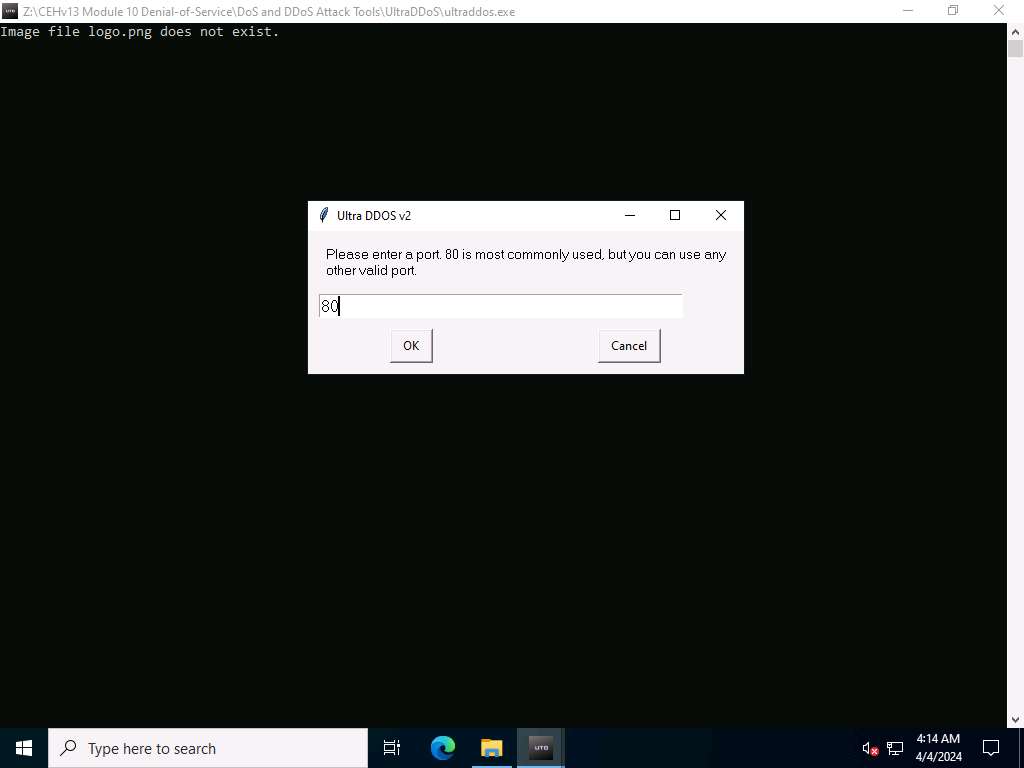Screen dimensions: 1024x768
Task: Open the network status tray icon
Action: point(894,748)
